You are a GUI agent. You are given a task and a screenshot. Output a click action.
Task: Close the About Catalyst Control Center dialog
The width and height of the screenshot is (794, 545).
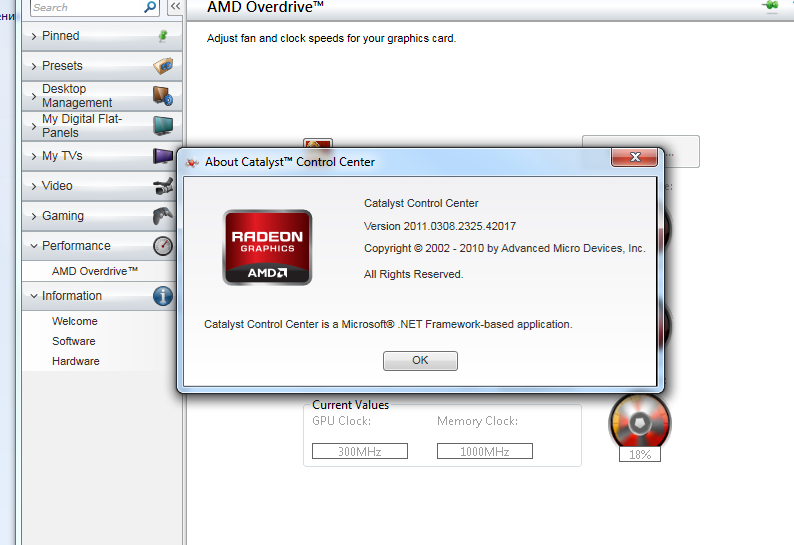coord(634,157)
